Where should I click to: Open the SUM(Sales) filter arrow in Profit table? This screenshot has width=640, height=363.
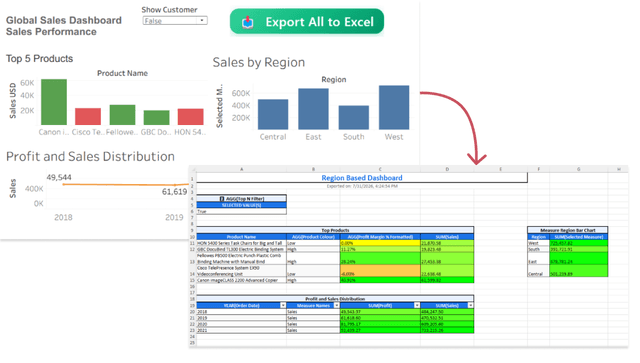(470, 305)
